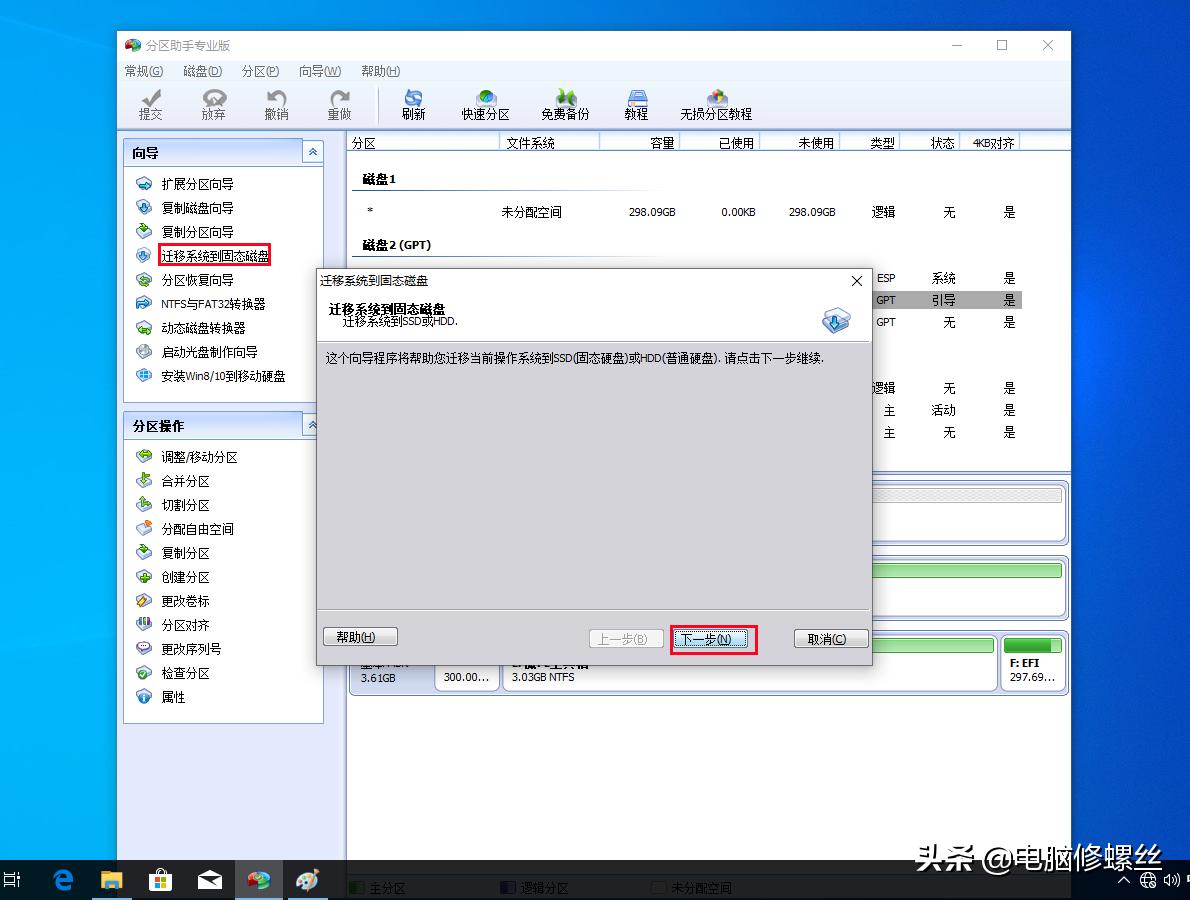Click the 重做 (Redo) toolbar icon
1190x900 pixels.
pos(338,103)
